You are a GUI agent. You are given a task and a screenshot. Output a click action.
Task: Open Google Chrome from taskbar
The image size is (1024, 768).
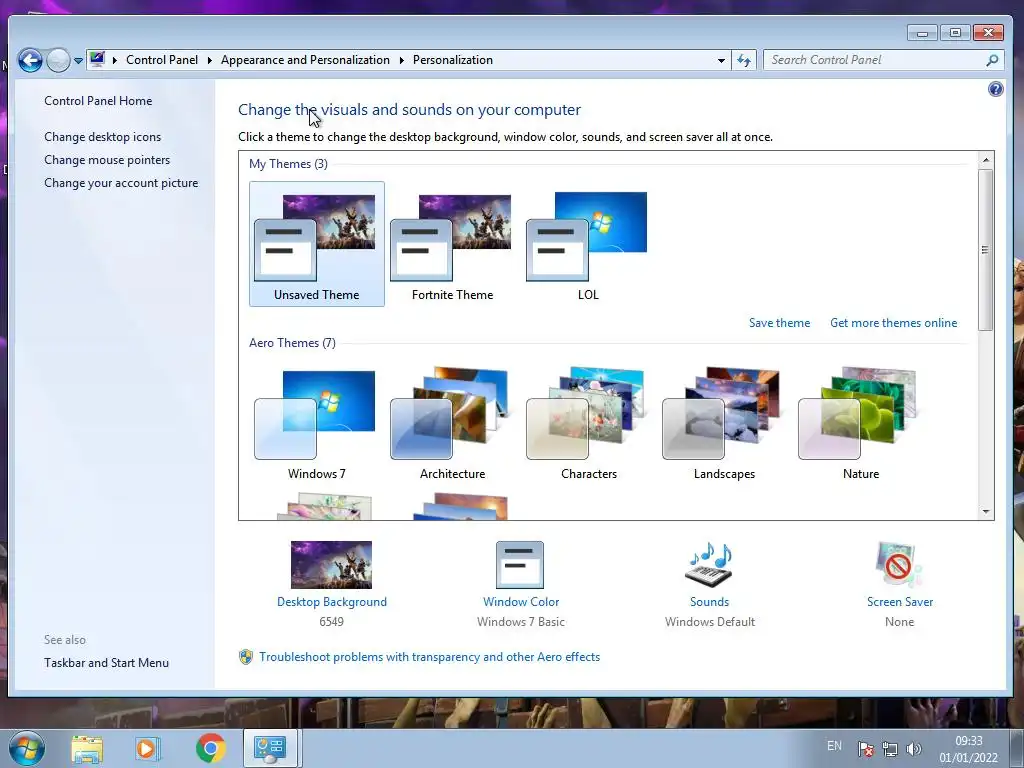(210, 748)
